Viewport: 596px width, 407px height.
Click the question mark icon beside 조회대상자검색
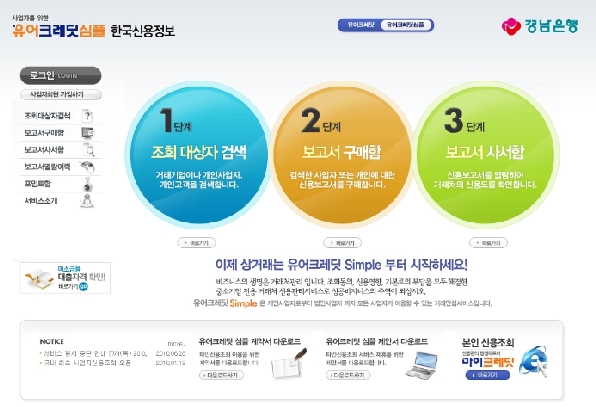pos(87,116)
